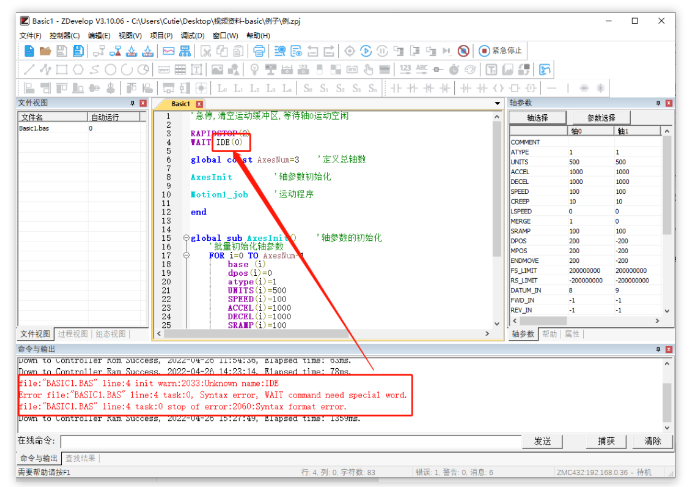Viewport: 689px width, 487px height.
Task: Save the current file via the floppy icon
Action: tap(62, 51)
